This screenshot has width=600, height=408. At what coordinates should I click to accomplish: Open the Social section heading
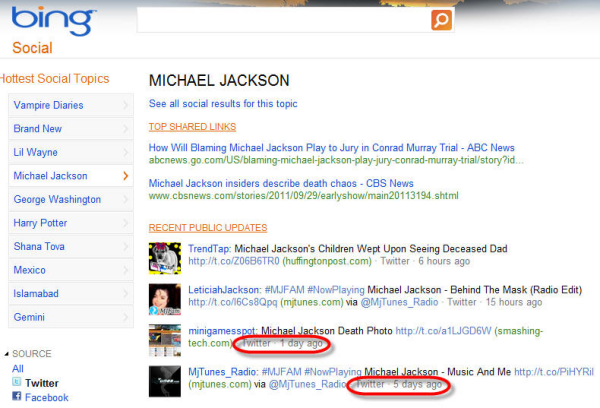[x=32, y=48]
